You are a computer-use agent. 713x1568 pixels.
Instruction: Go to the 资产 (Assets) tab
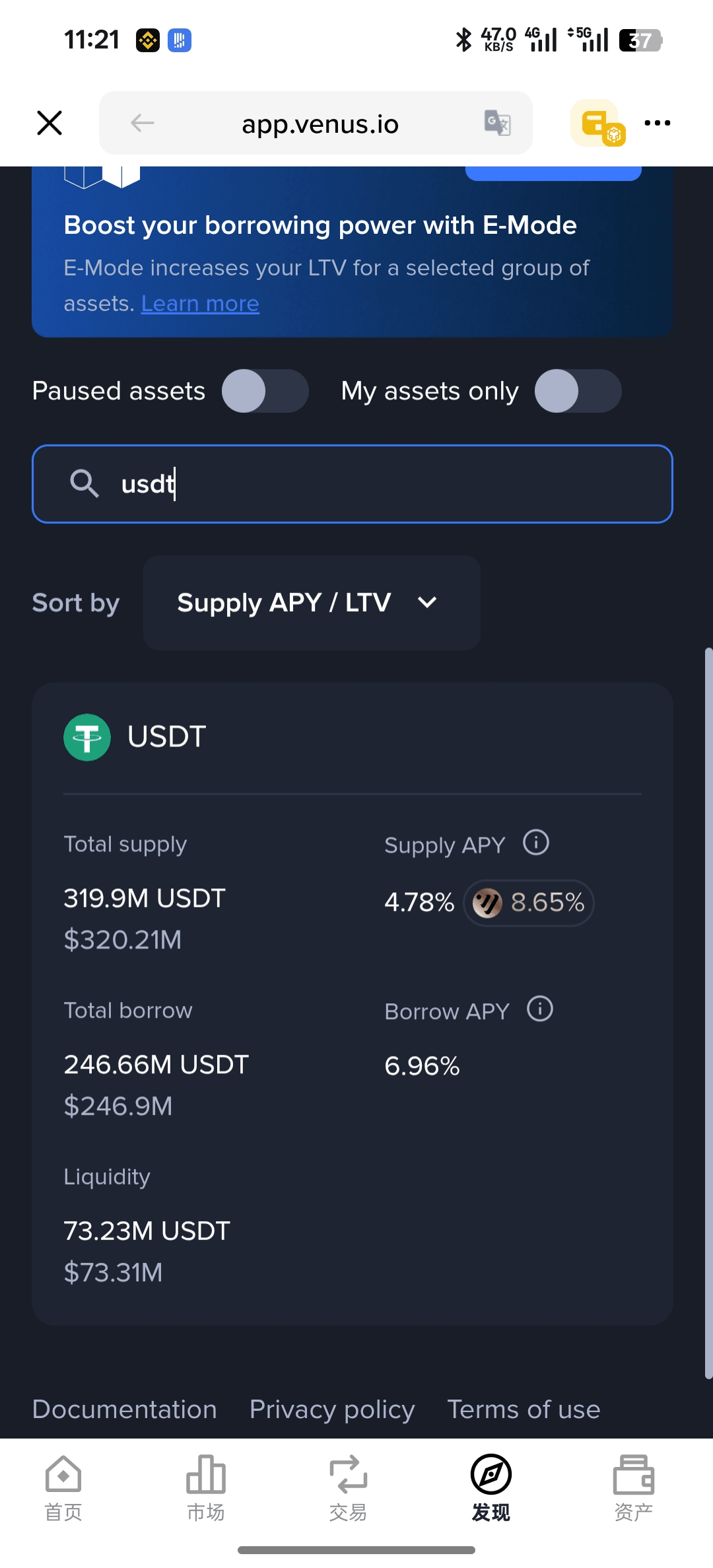pos(633,1486)
